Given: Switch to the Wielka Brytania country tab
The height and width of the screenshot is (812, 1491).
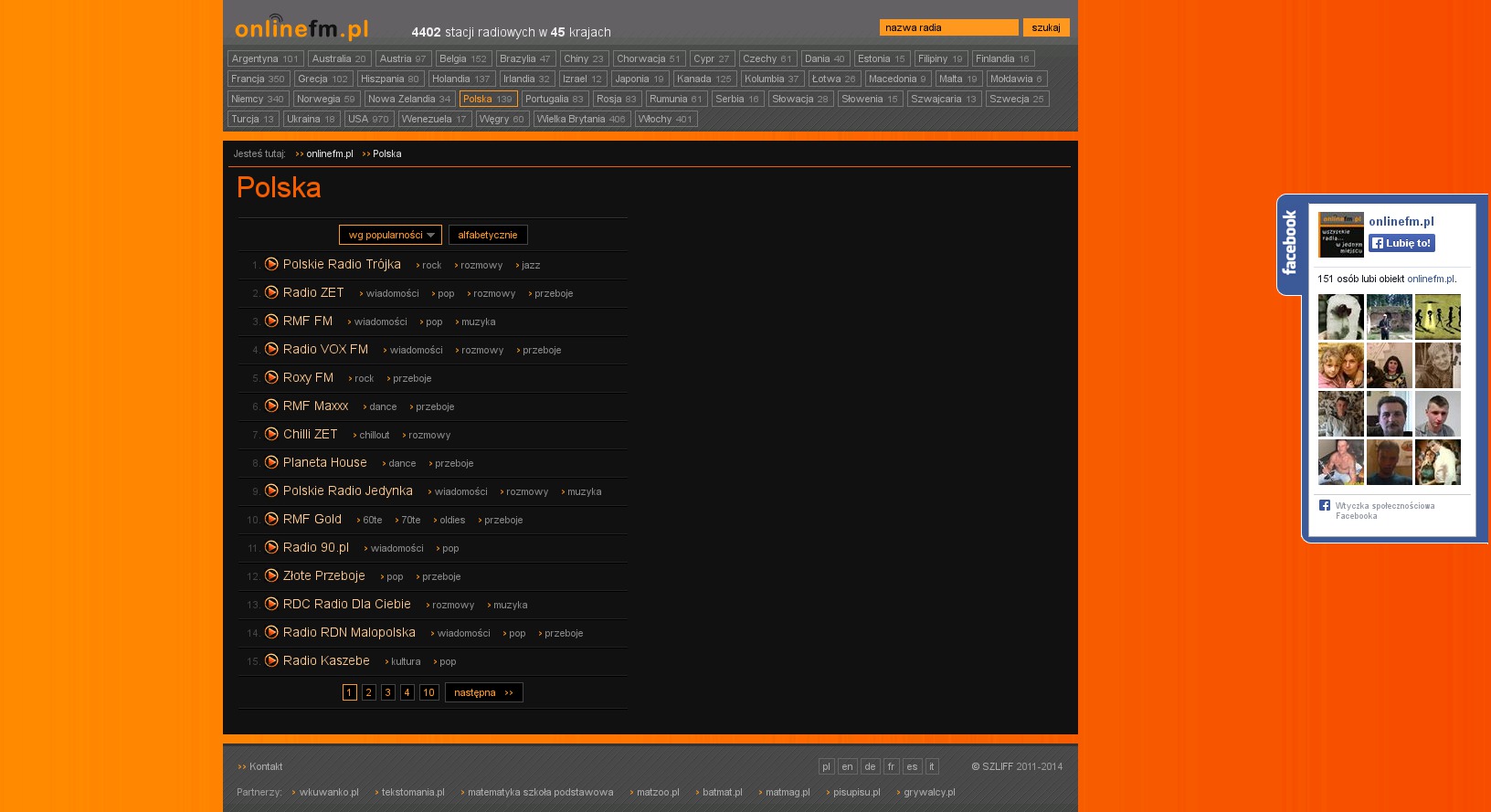Looking at the screenshot, I should 581,119.
